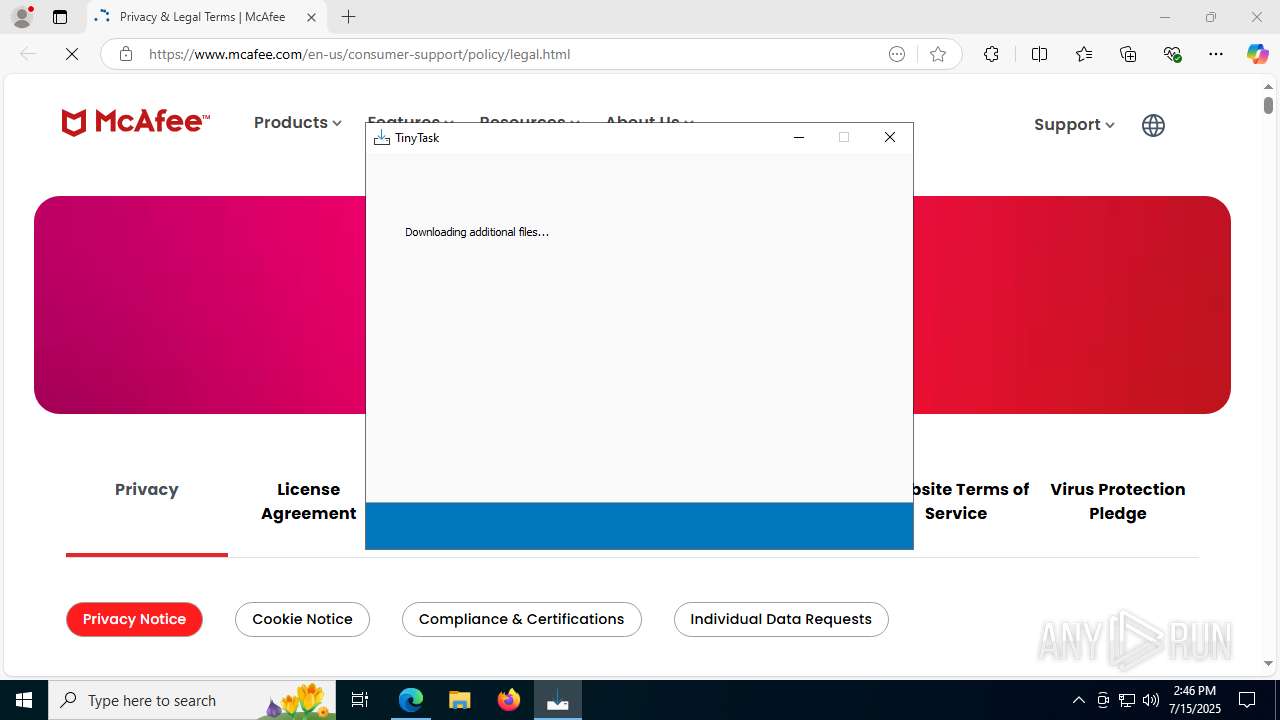Select the Virus Protection Pledge tab
This screenshot has width=1280, height=720.
(x=1118, y=501)
